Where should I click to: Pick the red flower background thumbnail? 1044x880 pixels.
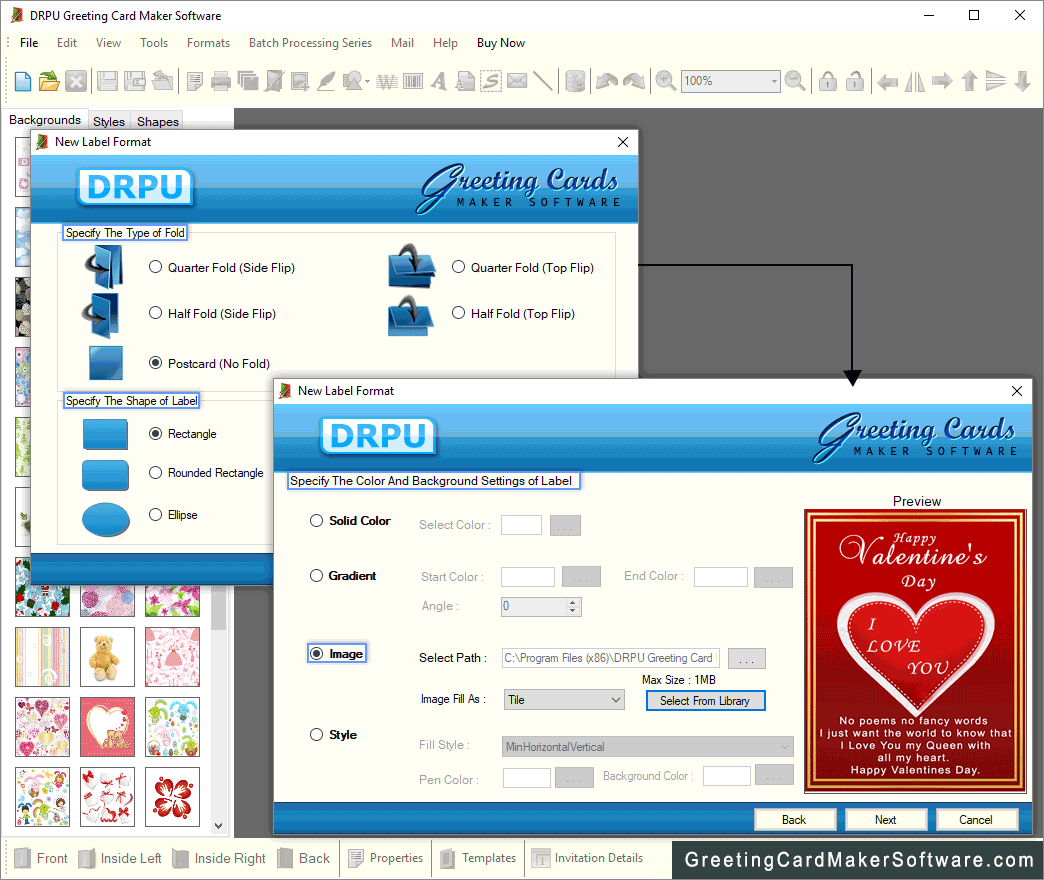coord(172,797)
